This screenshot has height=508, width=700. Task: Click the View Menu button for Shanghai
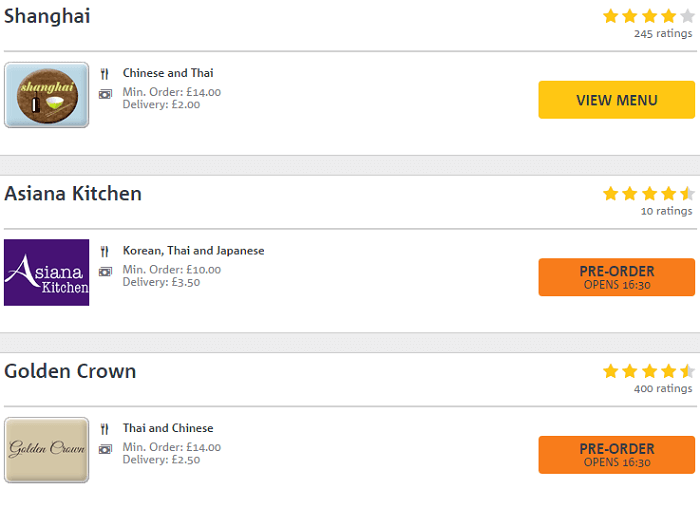point(617,100)
